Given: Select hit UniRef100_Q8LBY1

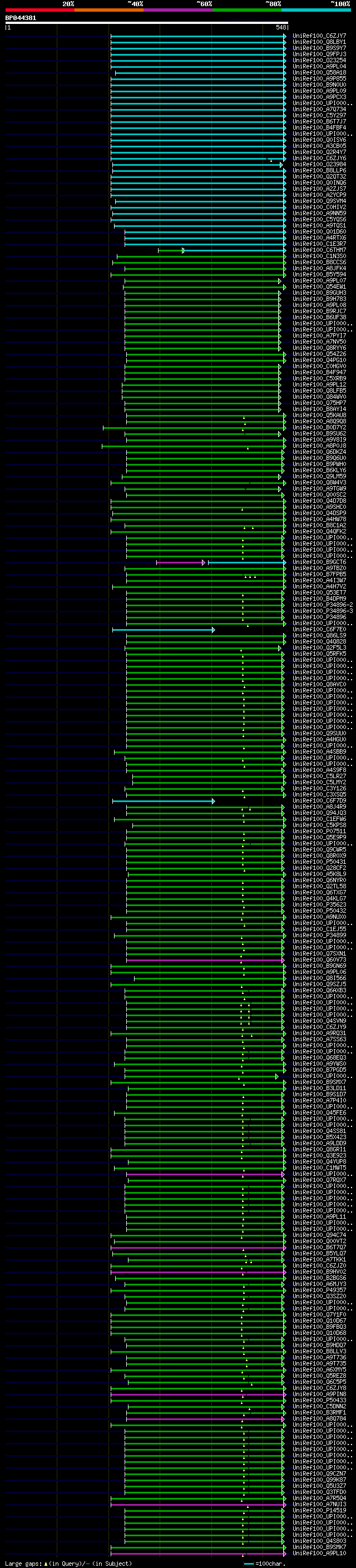Looking at the screenshot, I should point(319,42).
